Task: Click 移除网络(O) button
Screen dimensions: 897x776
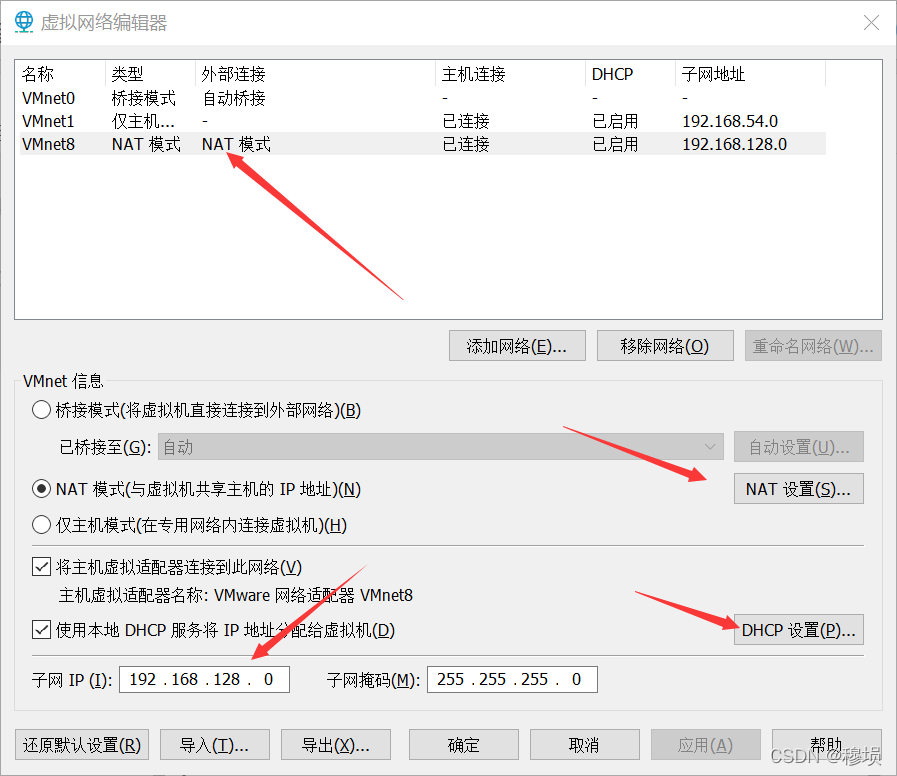Action: 665,346
